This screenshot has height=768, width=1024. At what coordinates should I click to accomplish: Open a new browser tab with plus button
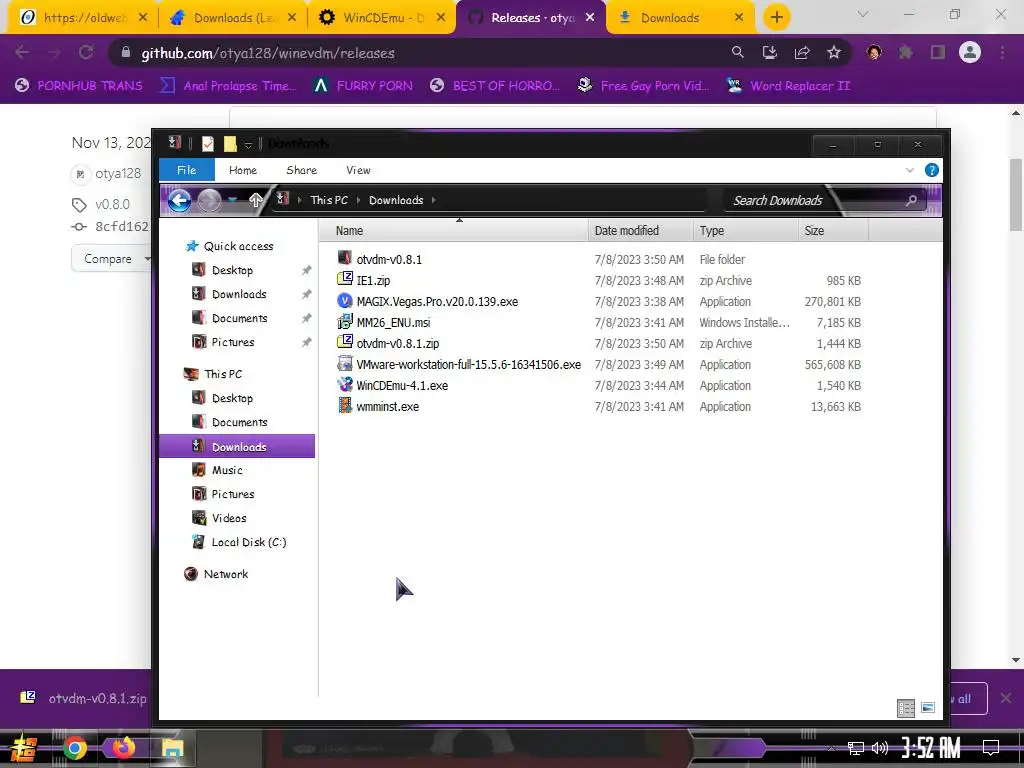tap(776, 18)
